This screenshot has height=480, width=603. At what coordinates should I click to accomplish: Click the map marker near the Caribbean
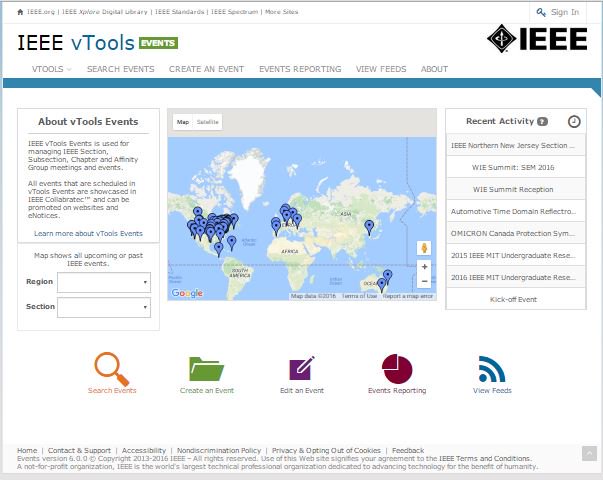click(x=232, y=243)
